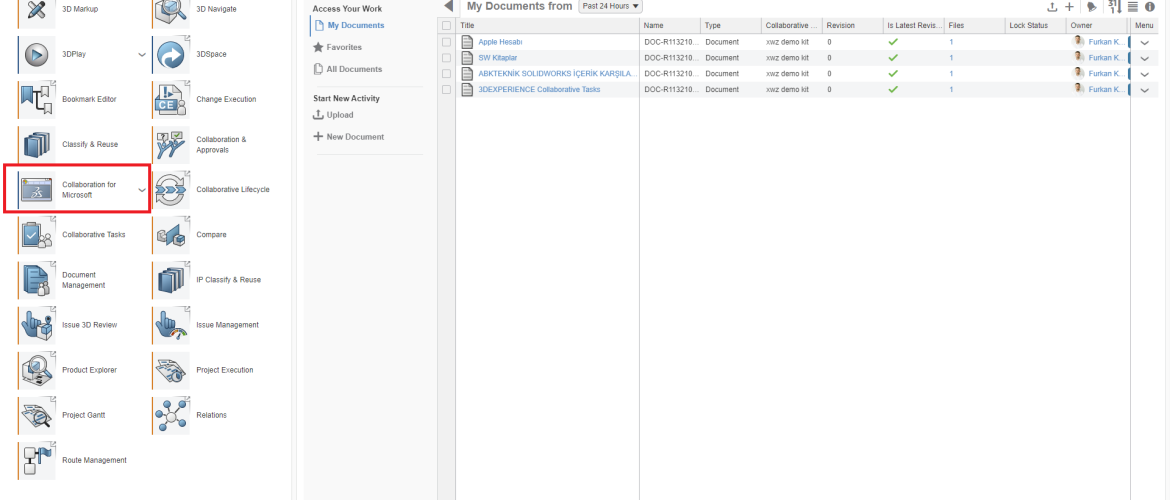1170x500 pixels.
Task: Collapse the side panel with the left arrow
Action: coord(449,7)
